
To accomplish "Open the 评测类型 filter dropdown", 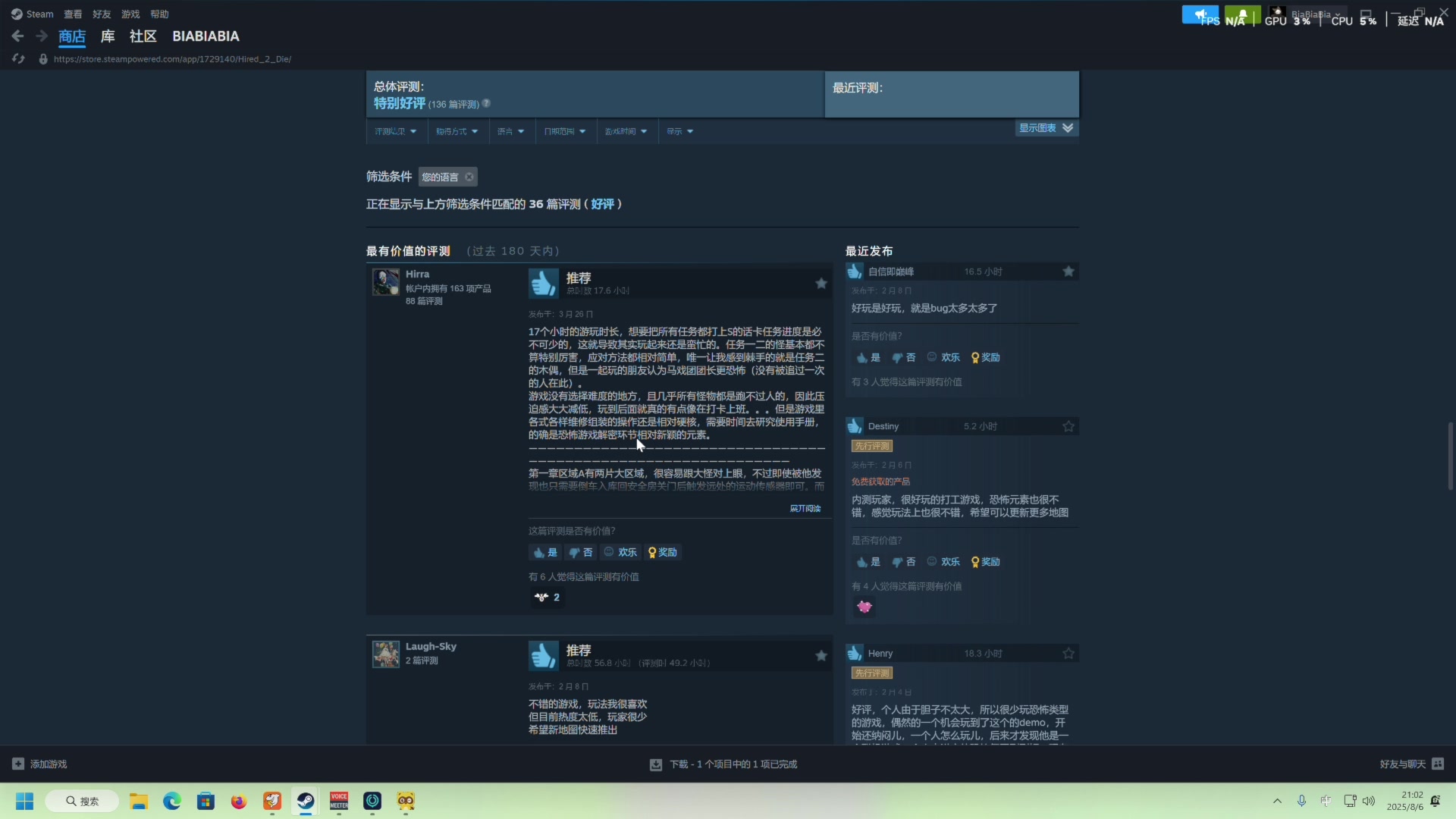I will point(396,131).
